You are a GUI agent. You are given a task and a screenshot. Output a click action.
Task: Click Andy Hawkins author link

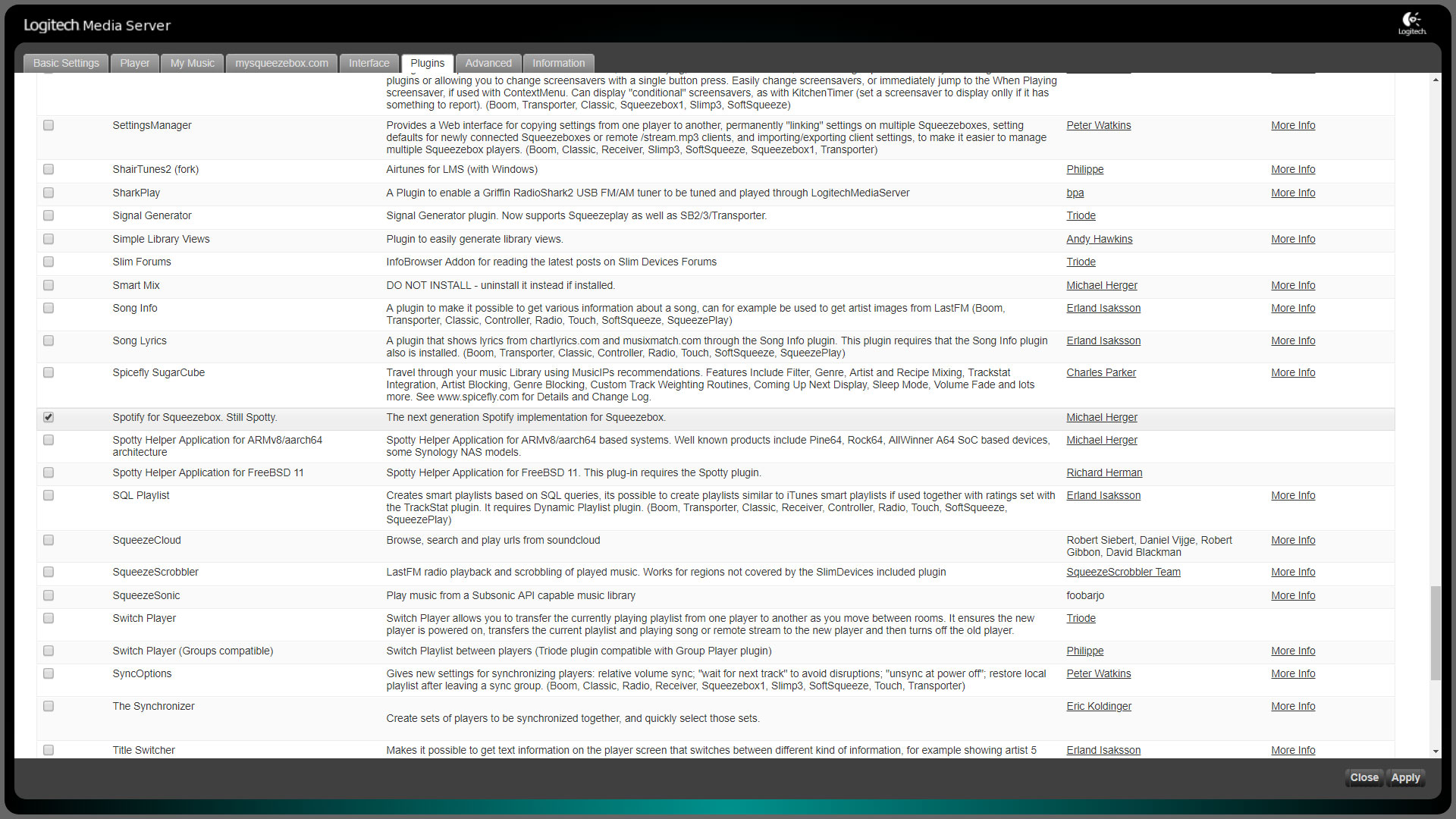(1099, 239)
